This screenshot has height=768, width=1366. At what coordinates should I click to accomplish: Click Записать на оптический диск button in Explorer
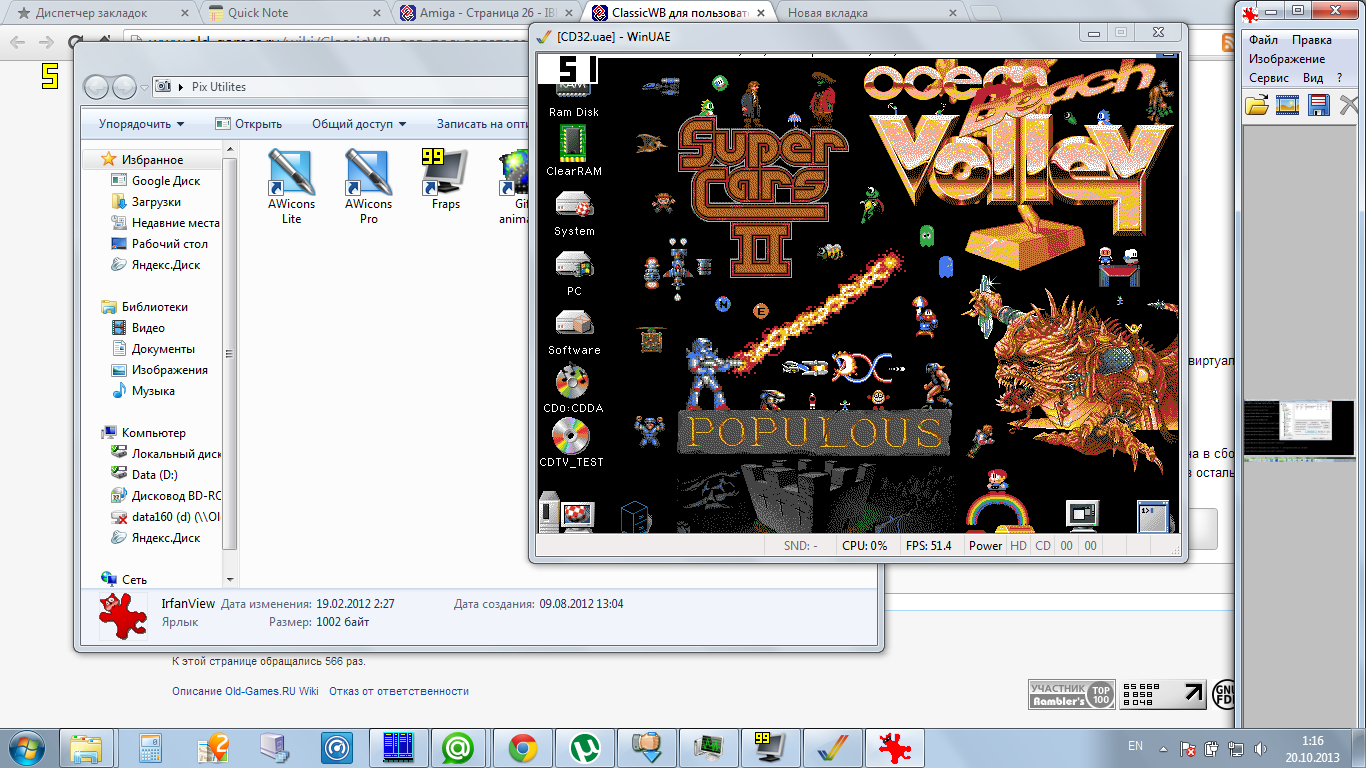tap(480, 124)
